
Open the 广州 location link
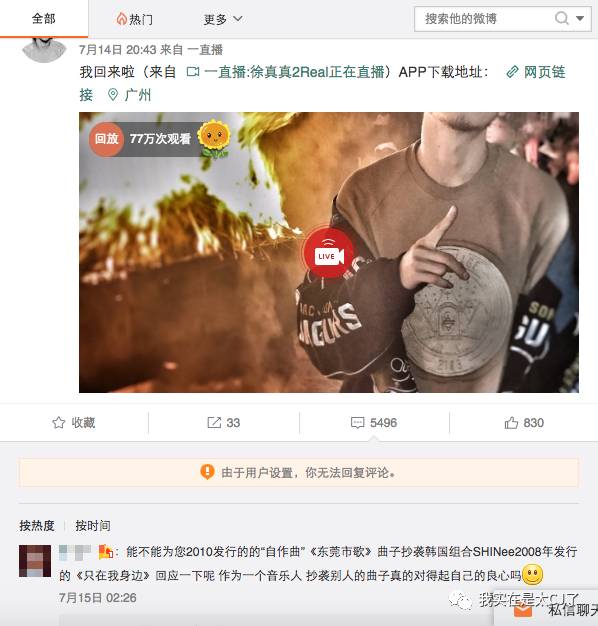click(x=129, y=95)
